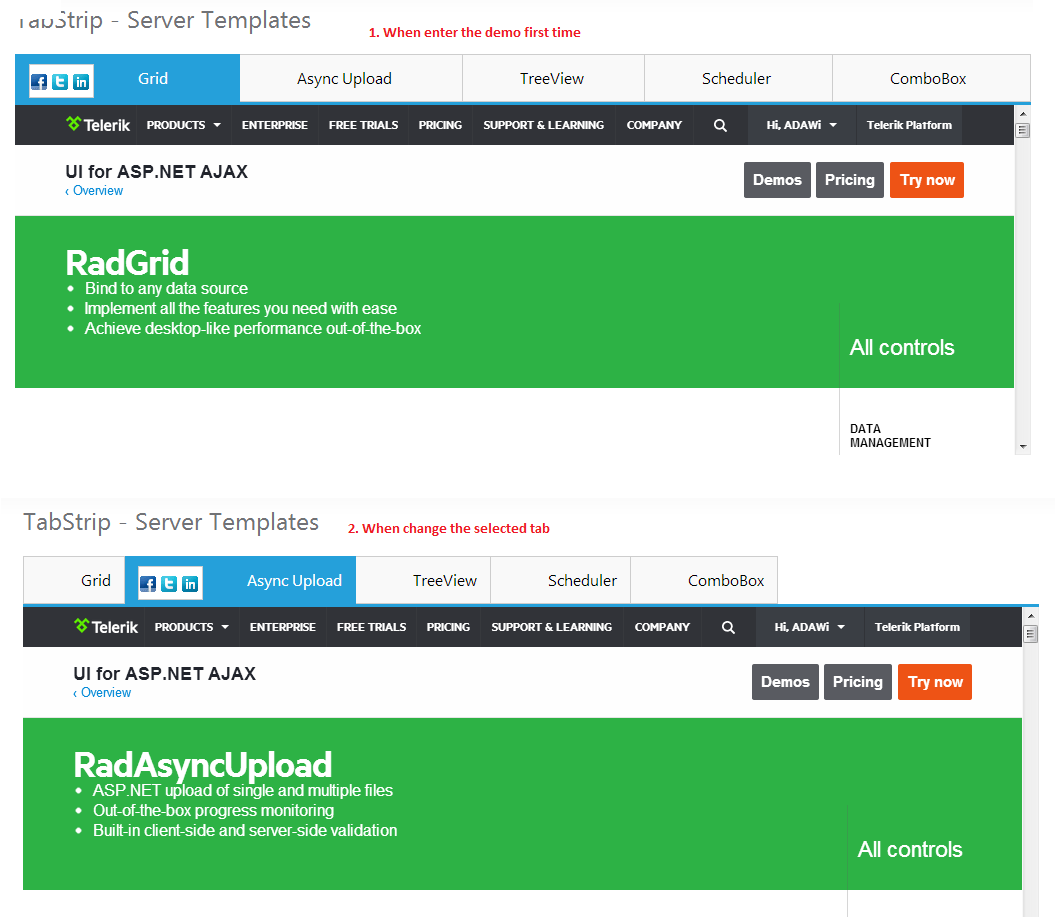
Task: Click 'Built-in client-side and server-side validation' bullet
Action: (245, 830)
